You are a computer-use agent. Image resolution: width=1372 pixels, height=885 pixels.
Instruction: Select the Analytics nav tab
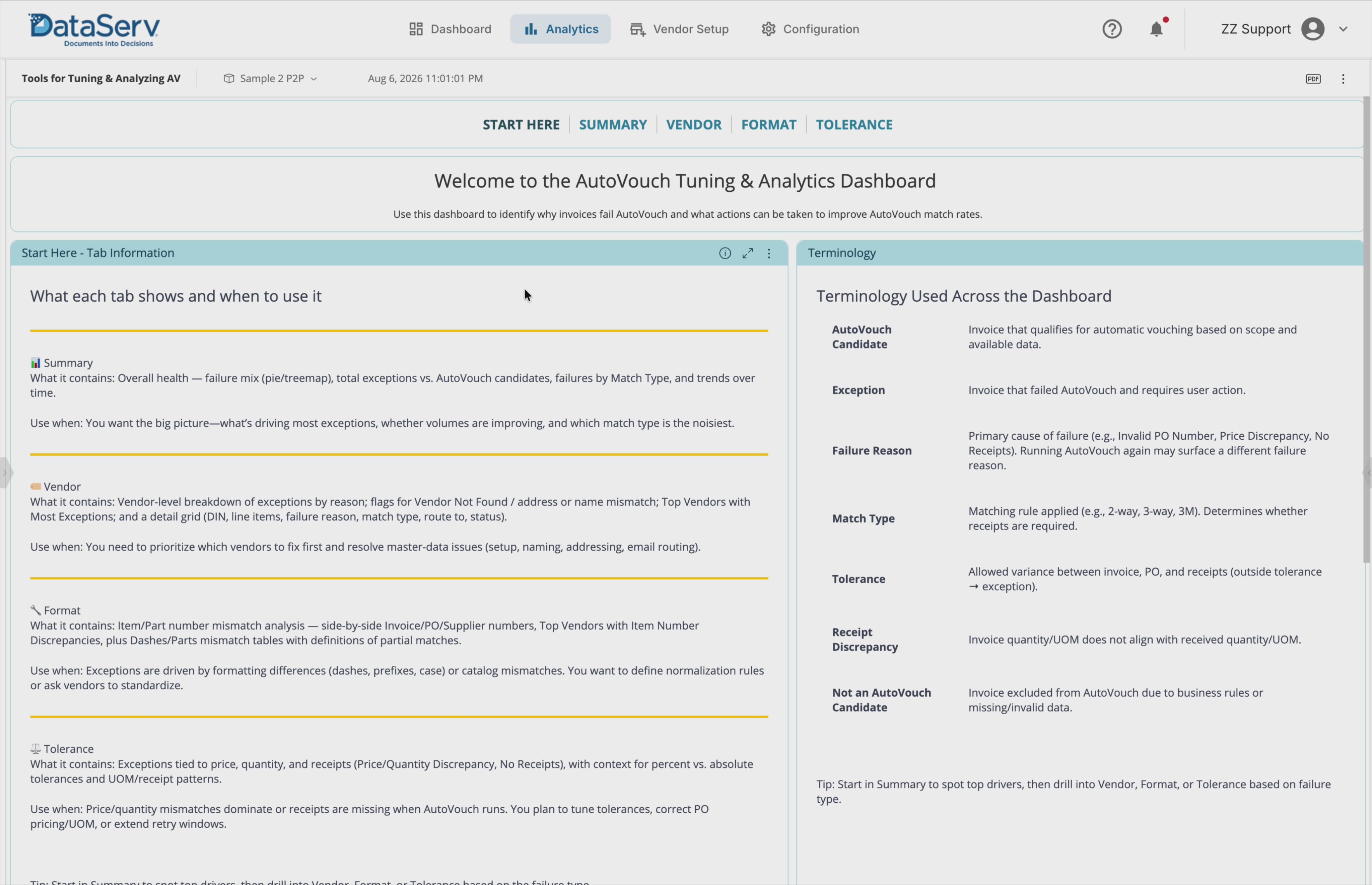[x=561, y=29]
